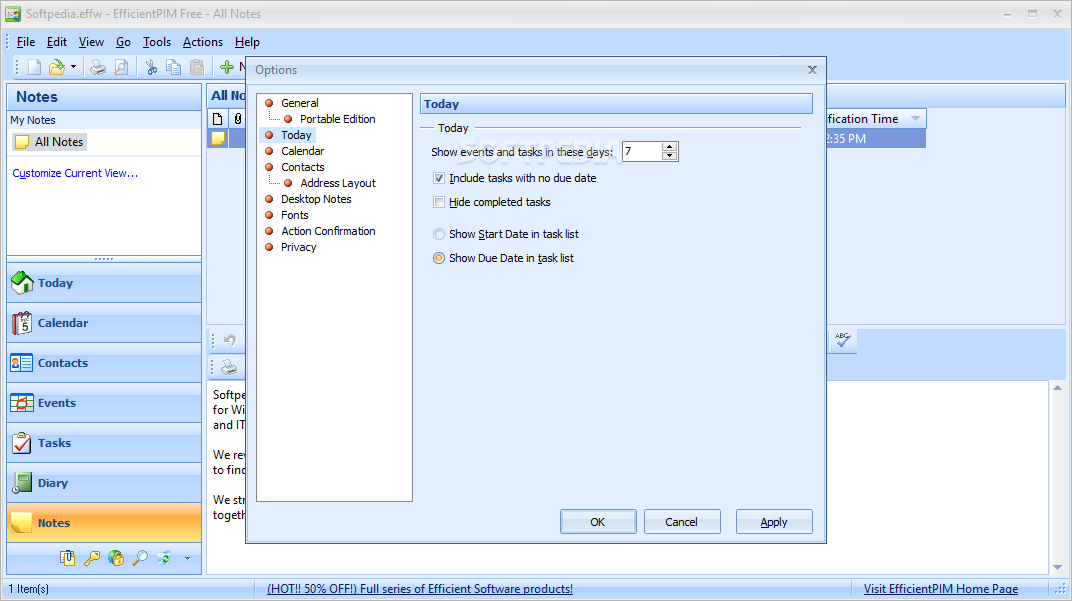Select Privacy in options tree
Viewport: 1072px width, 601px height.
(x=298, y=247)
